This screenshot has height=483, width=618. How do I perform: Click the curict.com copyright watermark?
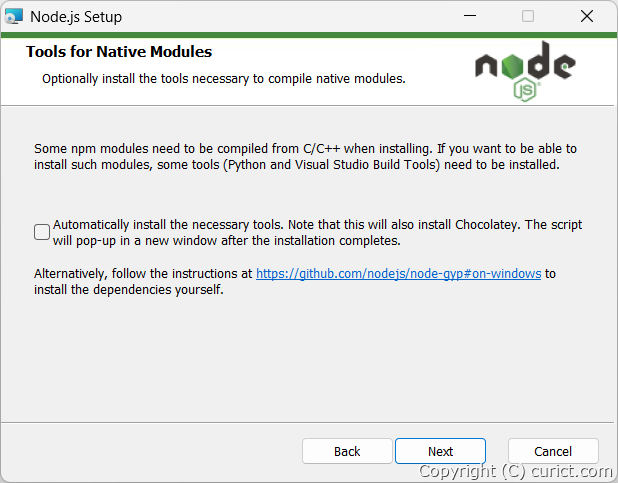(514, 472)
